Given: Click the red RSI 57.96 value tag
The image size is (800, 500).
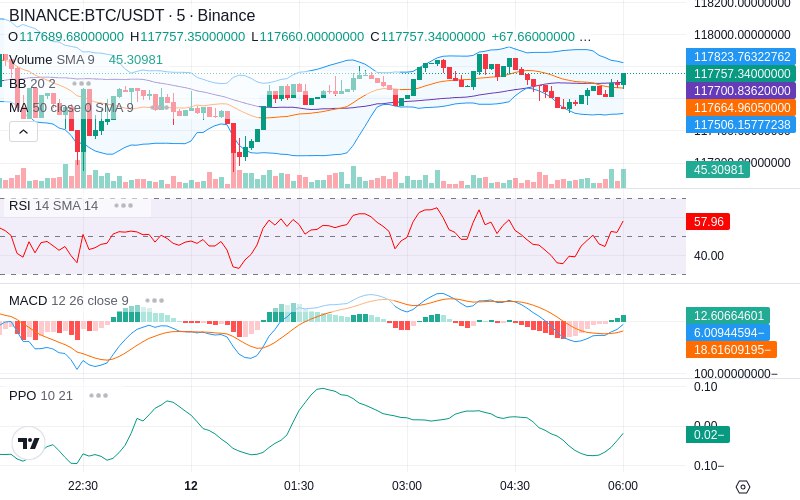Looking at the screenshot, I should (708, 222).
